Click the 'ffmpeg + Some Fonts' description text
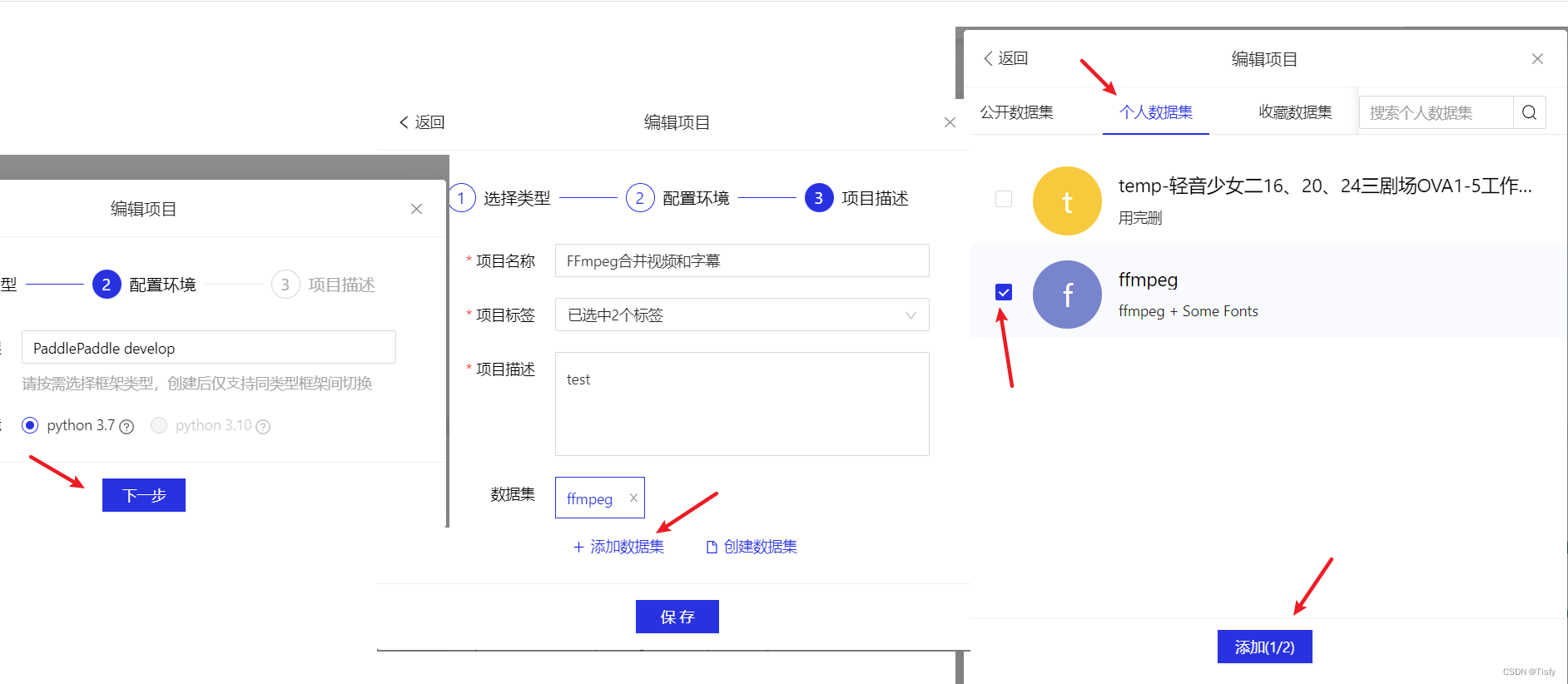The image size is (1568, 684). pos(1188,311)
